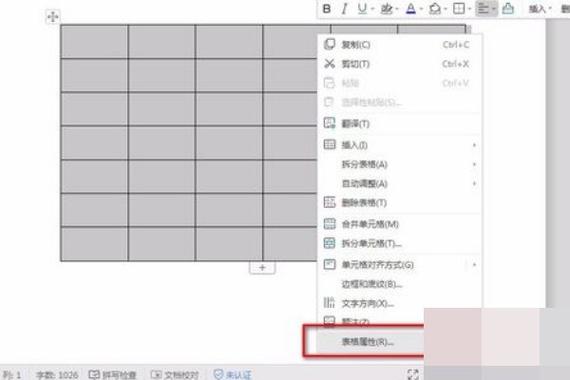Choose 剪切(T) from context menu
This screenshot has height=380, width=570.
(399, 64)
